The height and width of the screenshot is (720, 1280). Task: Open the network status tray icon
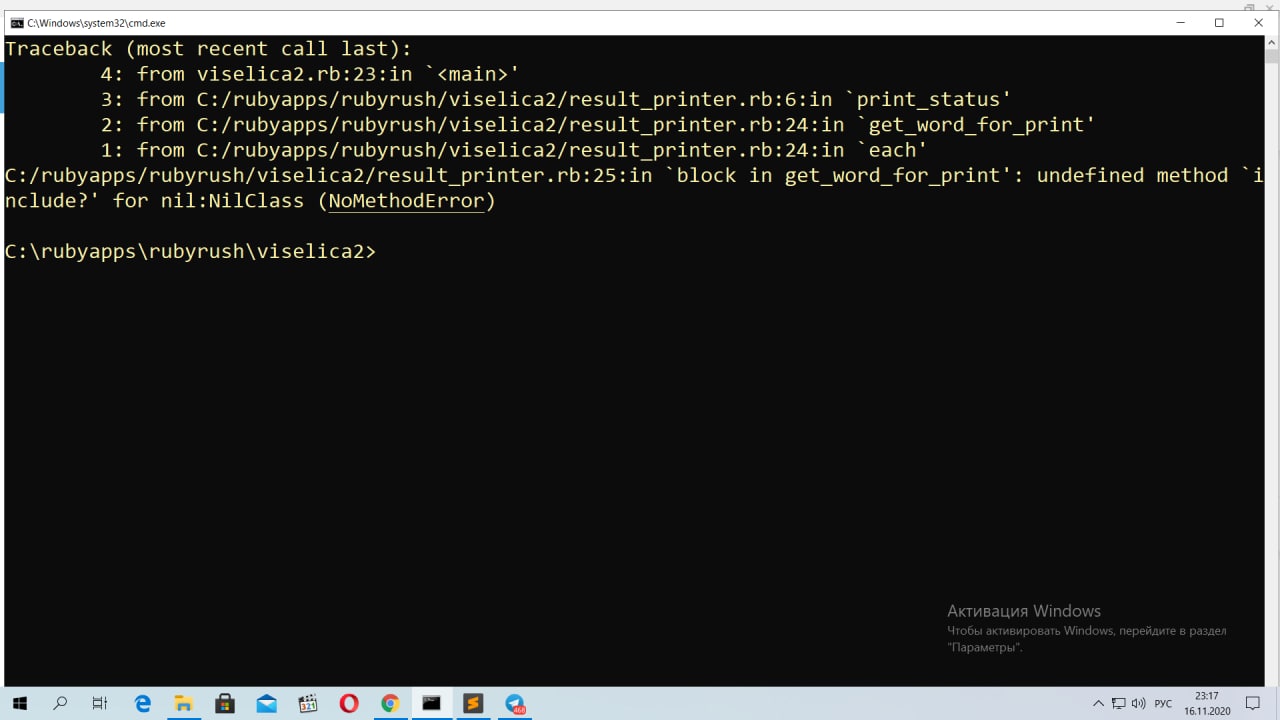pos(1118,704)
